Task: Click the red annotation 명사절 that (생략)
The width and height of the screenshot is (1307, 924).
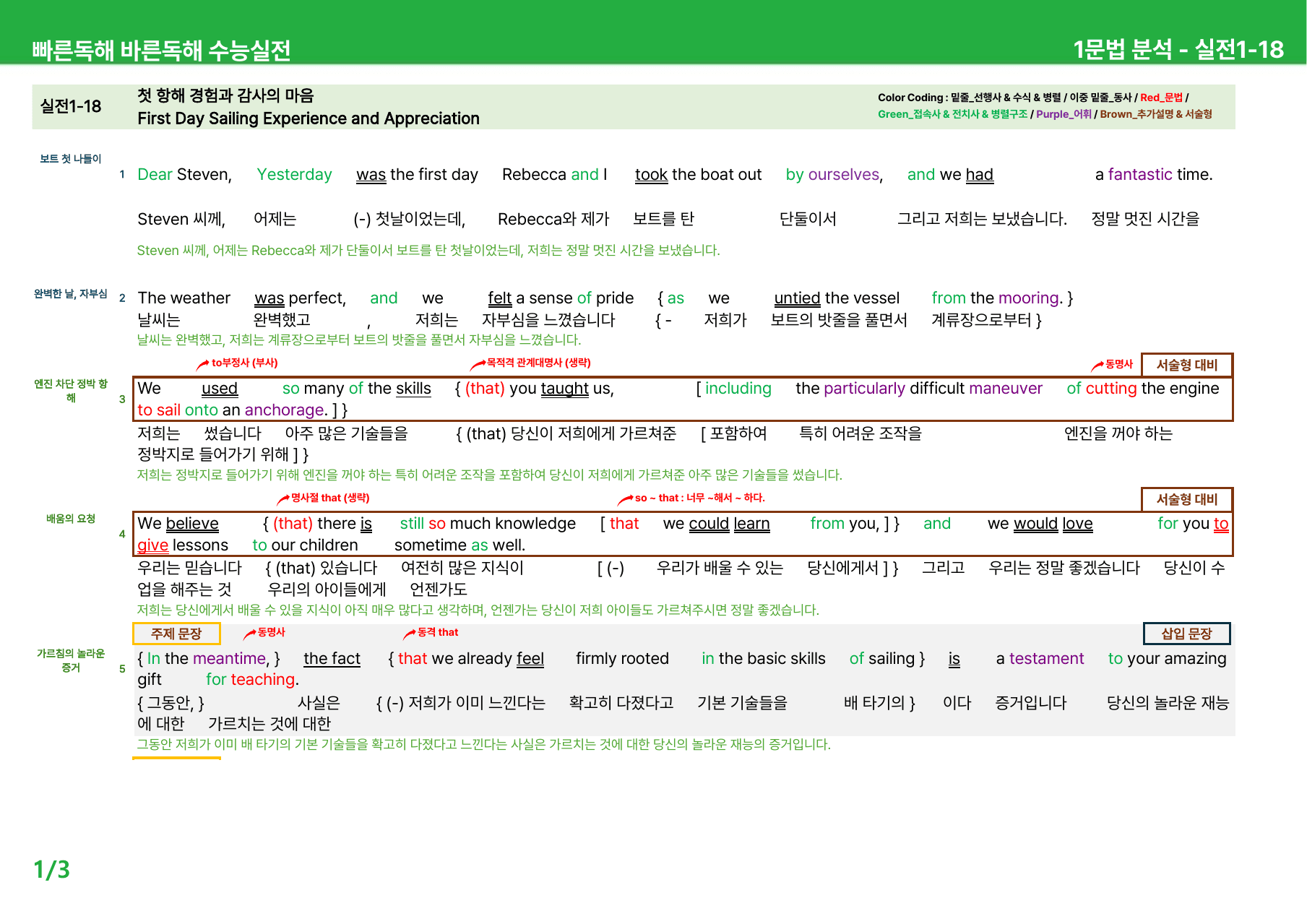Action: (330, 498)
